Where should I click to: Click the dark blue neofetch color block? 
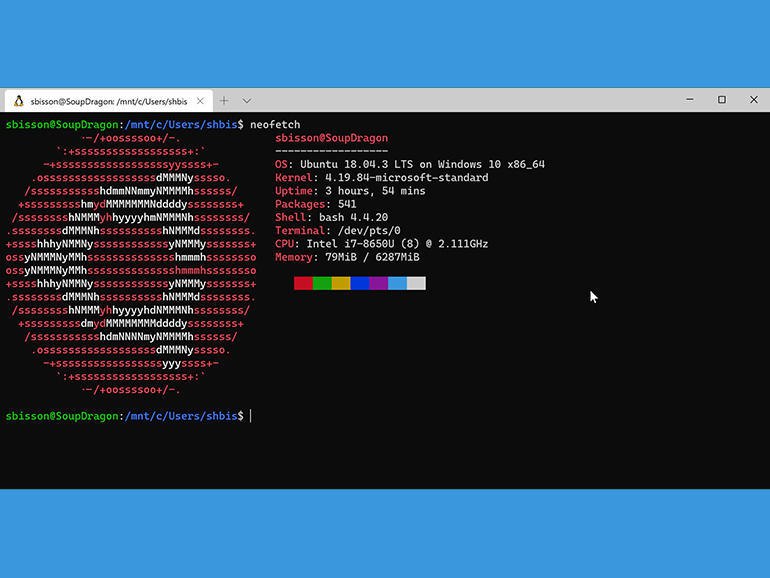(x=360, y=283)
